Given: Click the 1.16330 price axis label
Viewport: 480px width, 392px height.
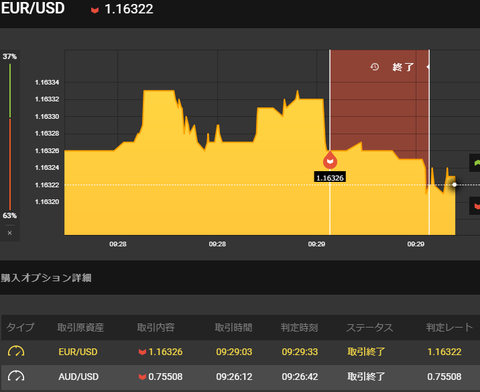Looking at the screenshot, I should [x=47, y=117].
